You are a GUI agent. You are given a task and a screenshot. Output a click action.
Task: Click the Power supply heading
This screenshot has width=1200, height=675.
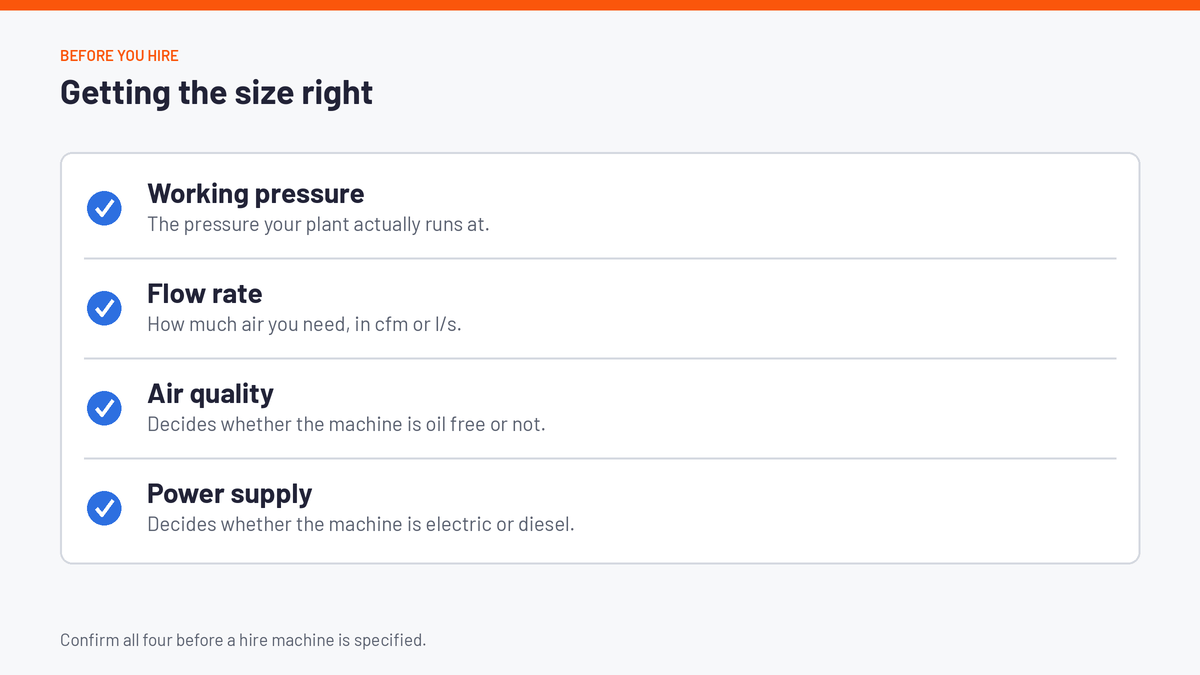click(x=230, y=493)
